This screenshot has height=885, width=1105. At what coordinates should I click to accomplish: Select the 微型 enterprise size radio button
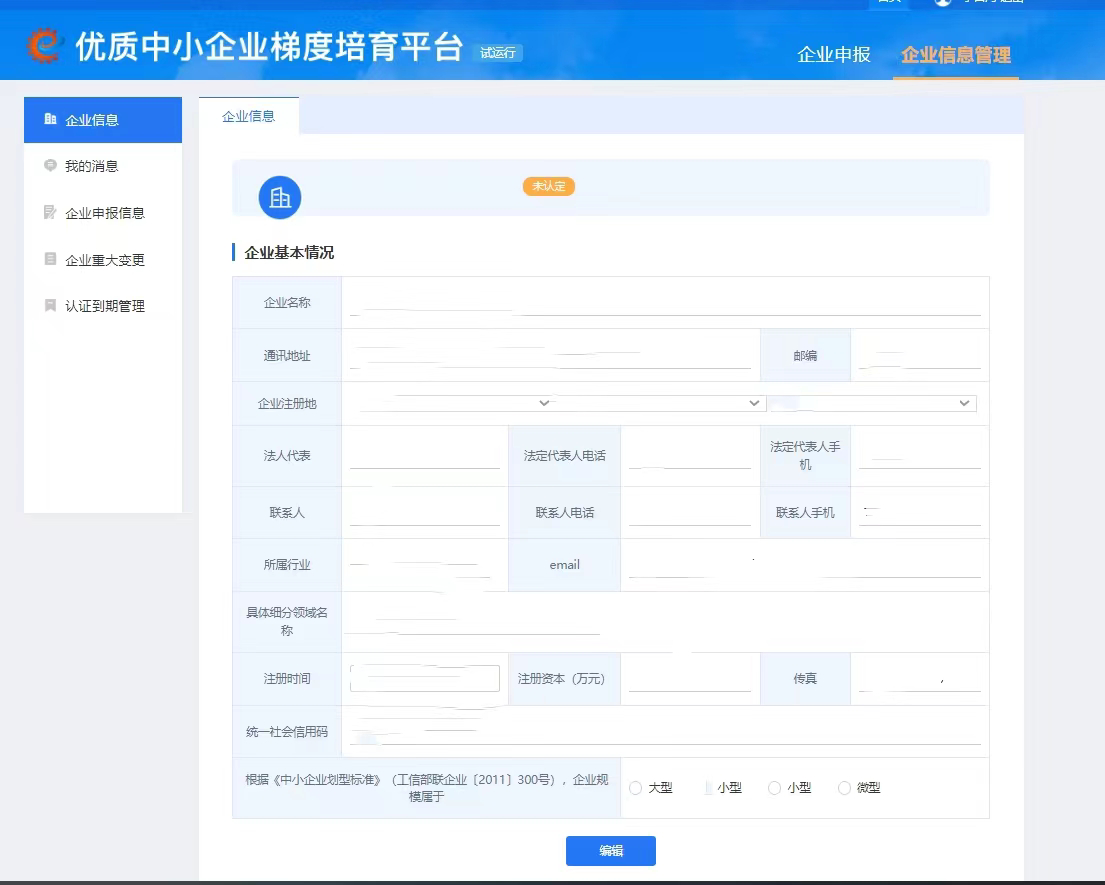tap(845, 788)
